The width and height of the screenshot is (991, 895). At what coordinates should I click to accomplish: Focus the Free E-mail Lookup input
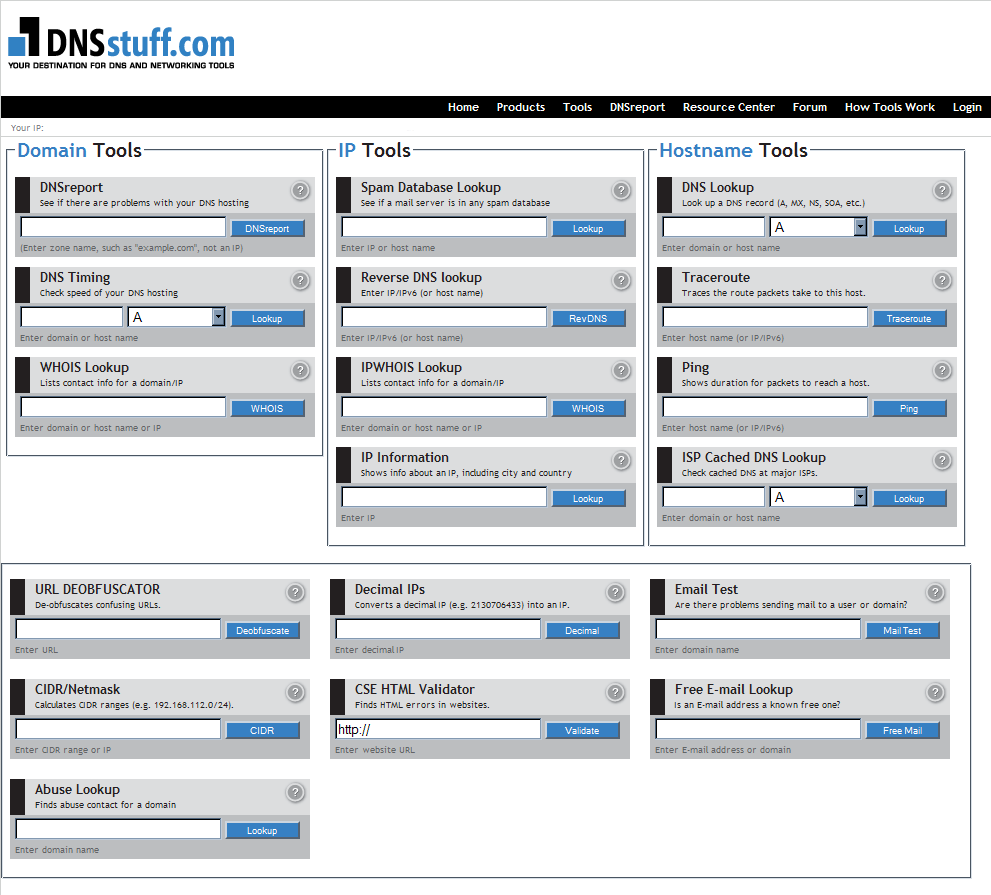click(x=758, y=729)
